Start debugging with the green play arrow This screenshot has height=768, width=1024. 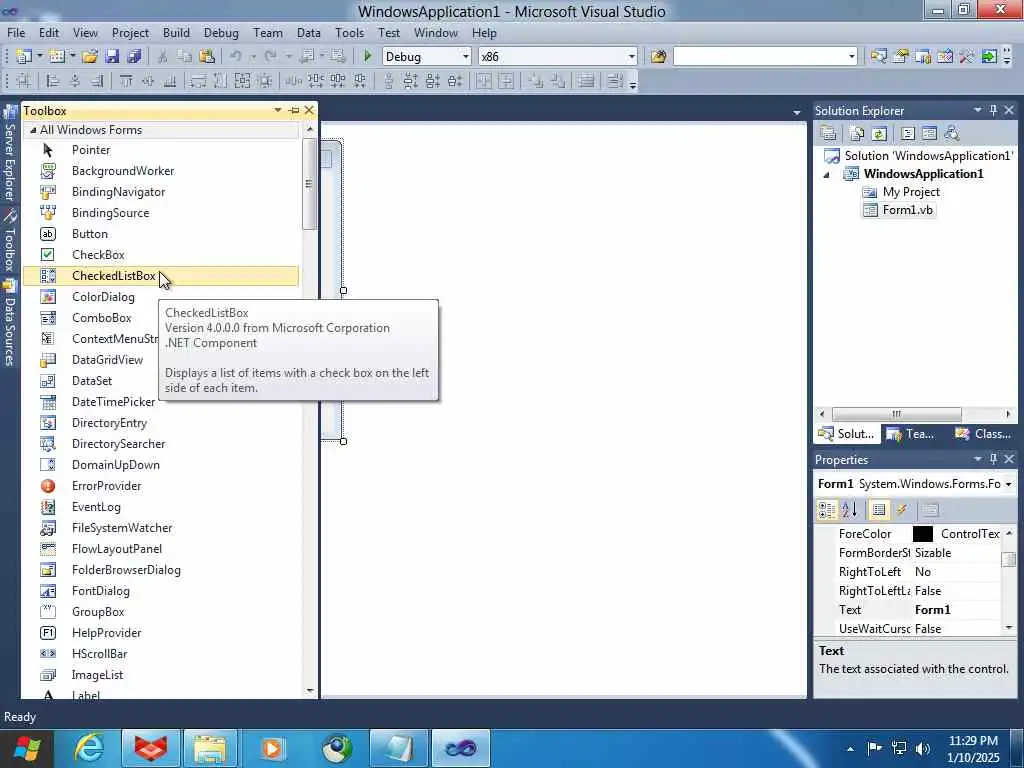[x=367, y=57]
